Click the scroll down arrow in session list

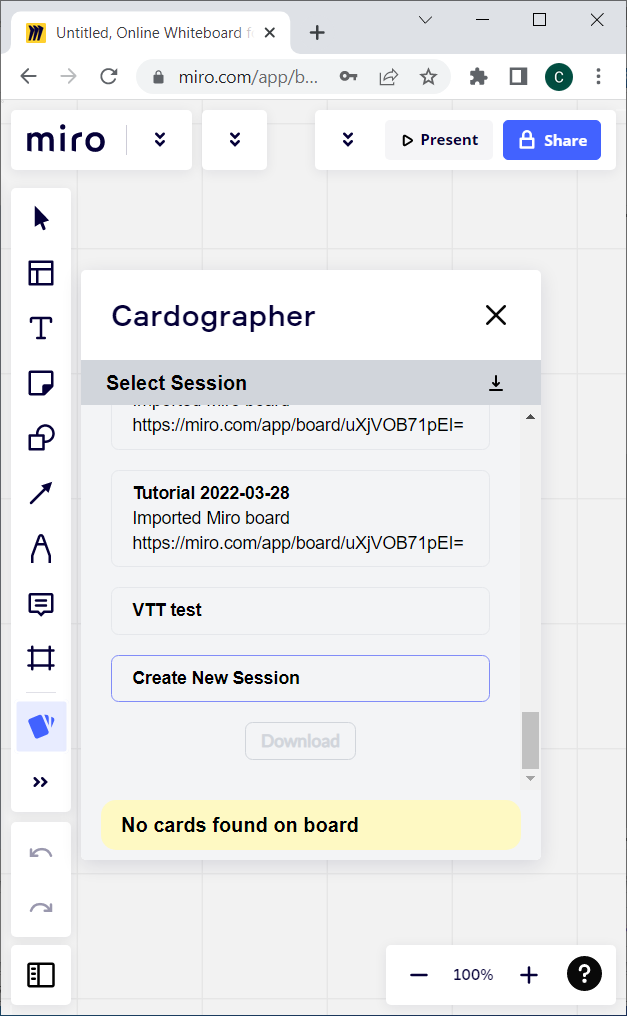(531, 779)
